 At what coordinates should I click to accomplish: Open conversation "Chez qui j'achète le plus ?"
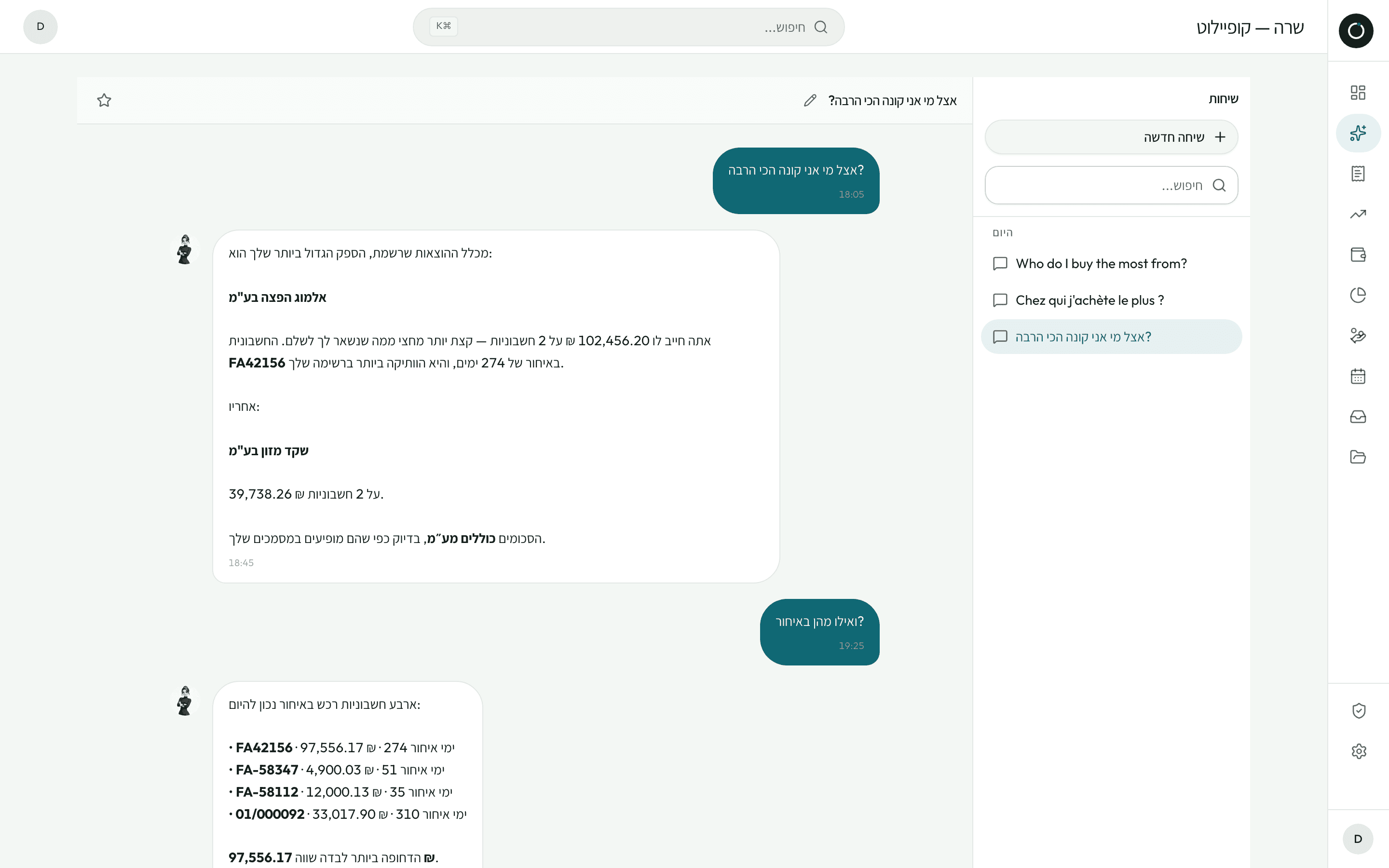(1111, 300)
